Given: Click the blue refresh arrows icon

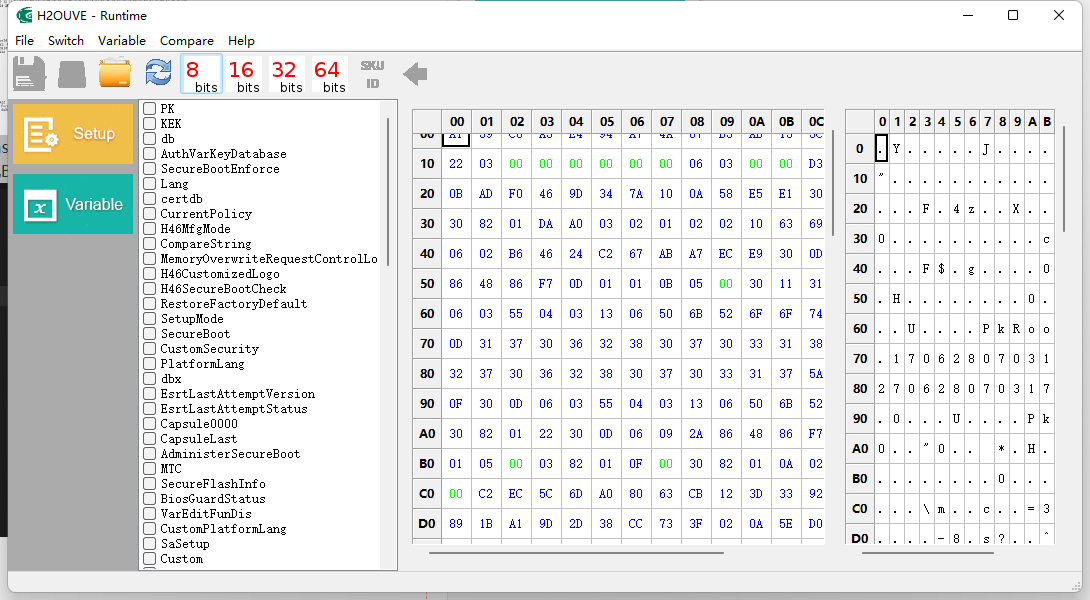Looking at the screenshot, I should click(158, 72).
